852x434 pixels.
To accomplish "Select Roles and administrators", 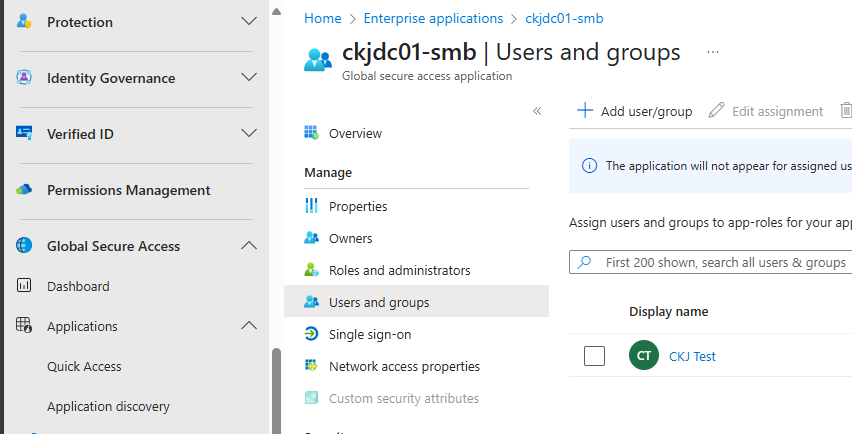I will pyautogui.click(x=399, y=270).
